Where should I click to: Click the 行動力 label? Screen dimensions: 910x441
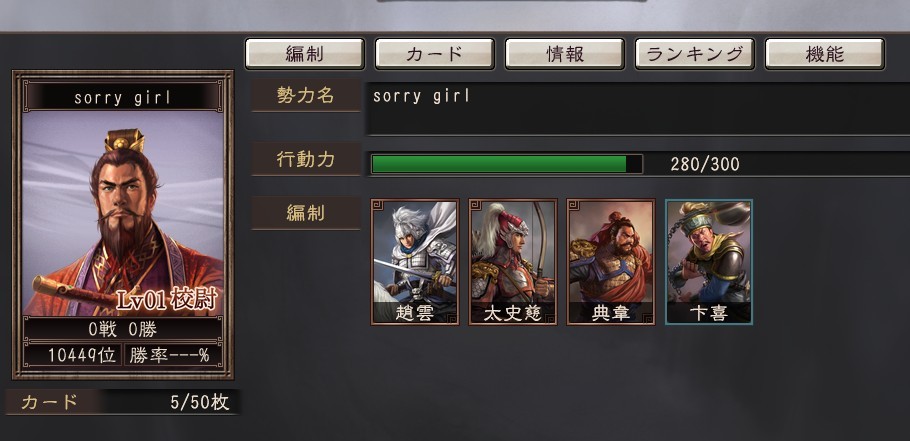tap(306, 160)
